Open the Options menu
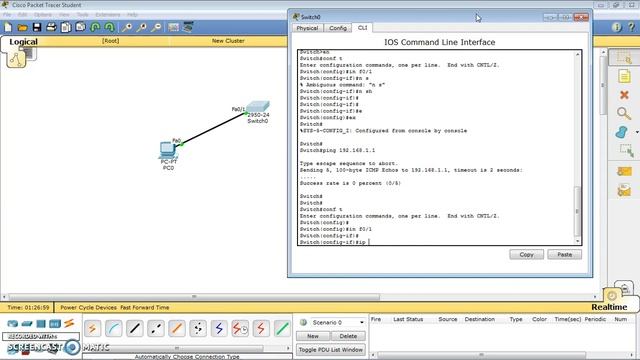The height and width of the screenshot is (360, 640). tap(43, 15)
